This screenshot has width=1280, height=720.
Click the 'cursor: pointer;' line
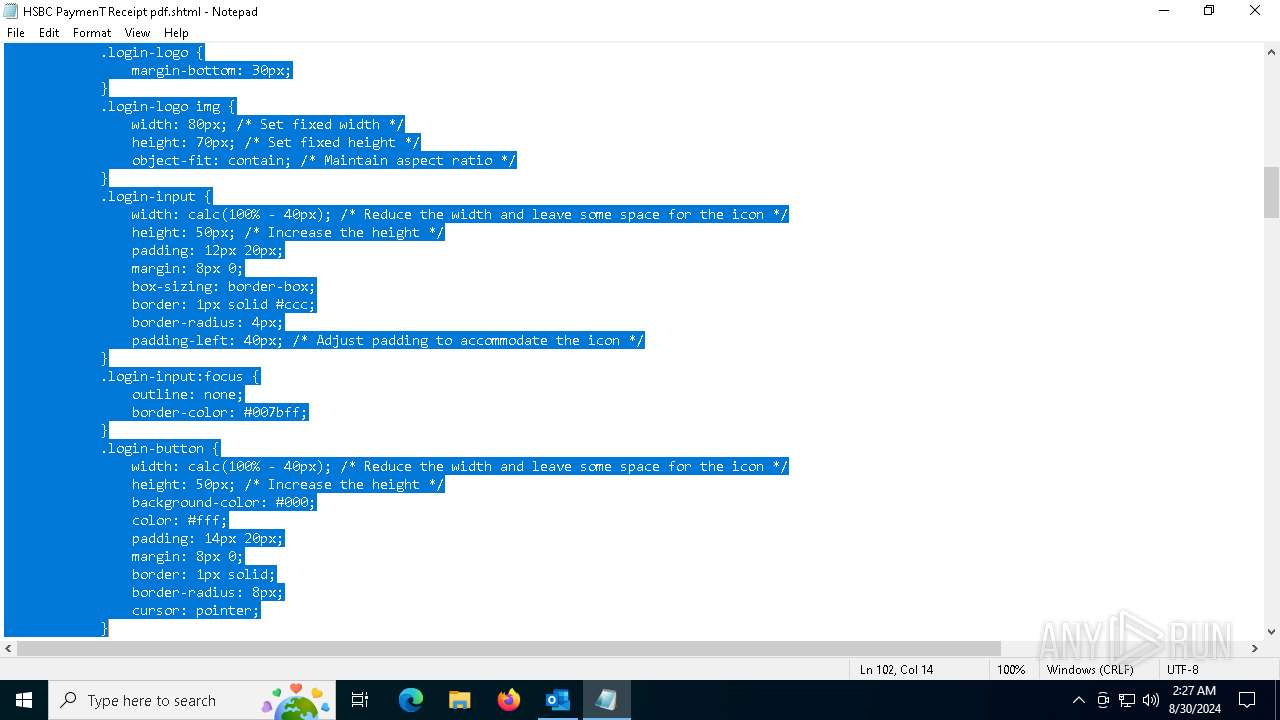[196, 610]
